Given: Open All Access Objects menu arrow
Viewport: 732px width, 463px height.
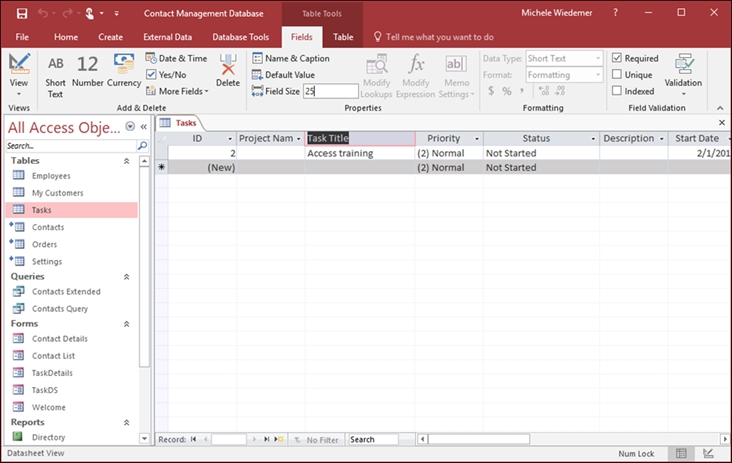Looking at the screenshot, I should [130, 126].
